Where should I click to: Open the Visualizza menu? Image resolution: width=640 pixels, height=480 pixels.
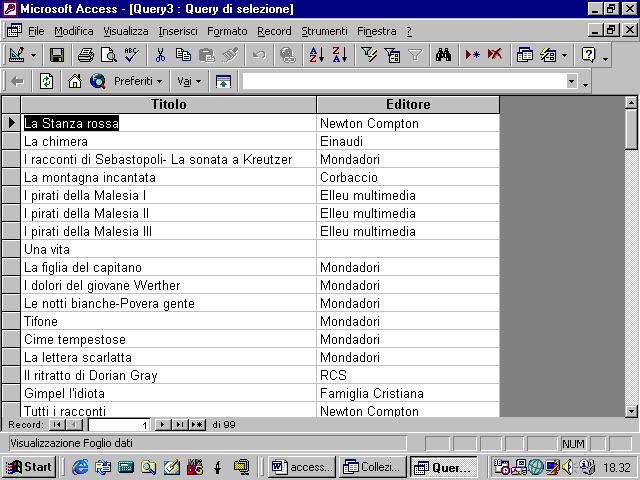[x=126, y=31]
